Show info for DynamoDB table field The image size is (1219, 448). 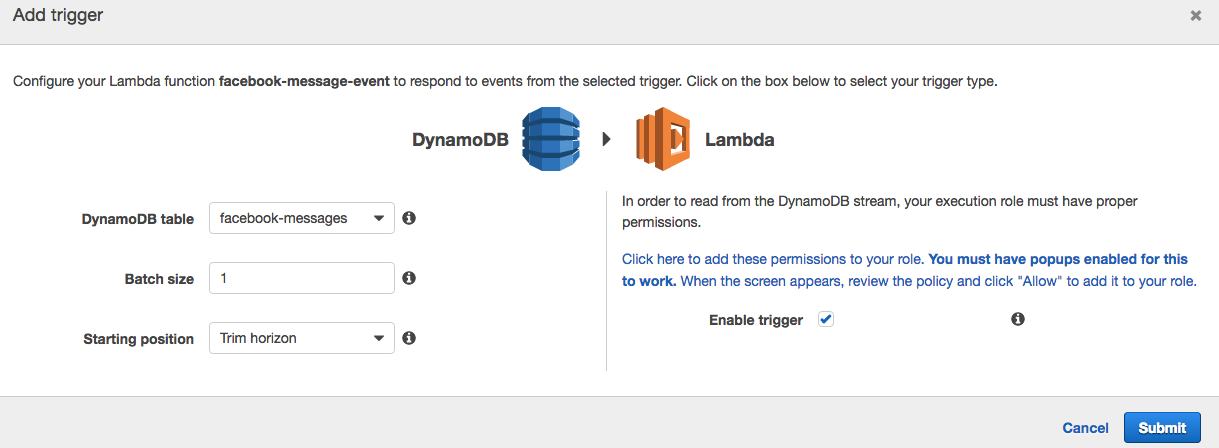click(409, 218)
